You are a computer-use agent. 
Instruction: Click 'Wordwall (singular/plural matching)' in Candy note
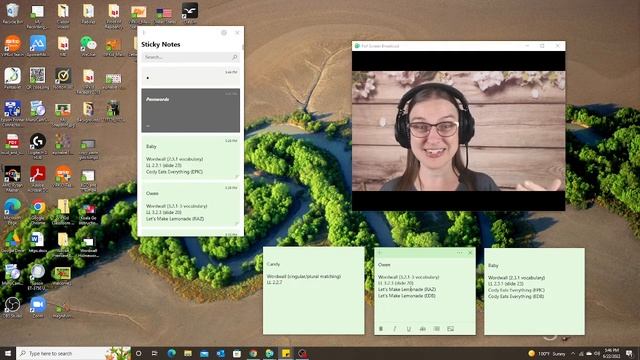click(x=304, y=276)
